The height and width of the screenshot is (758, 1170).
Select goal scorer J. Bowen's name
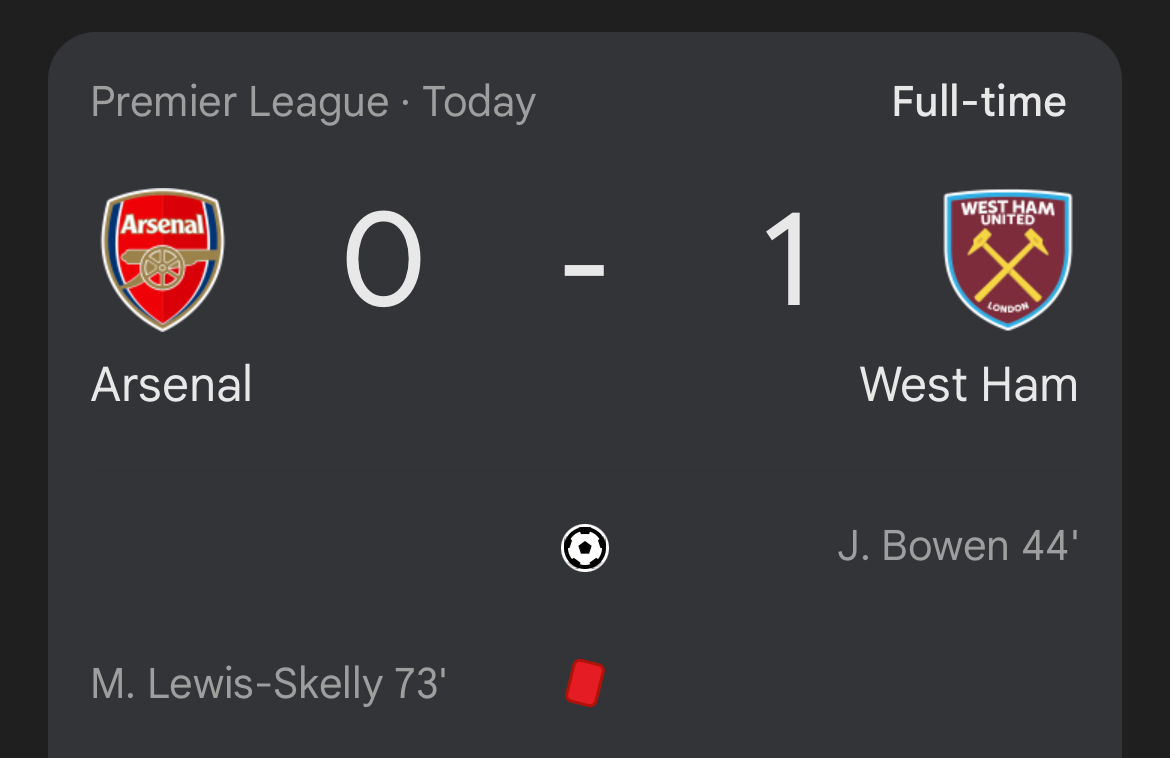[x=922, y=547]
